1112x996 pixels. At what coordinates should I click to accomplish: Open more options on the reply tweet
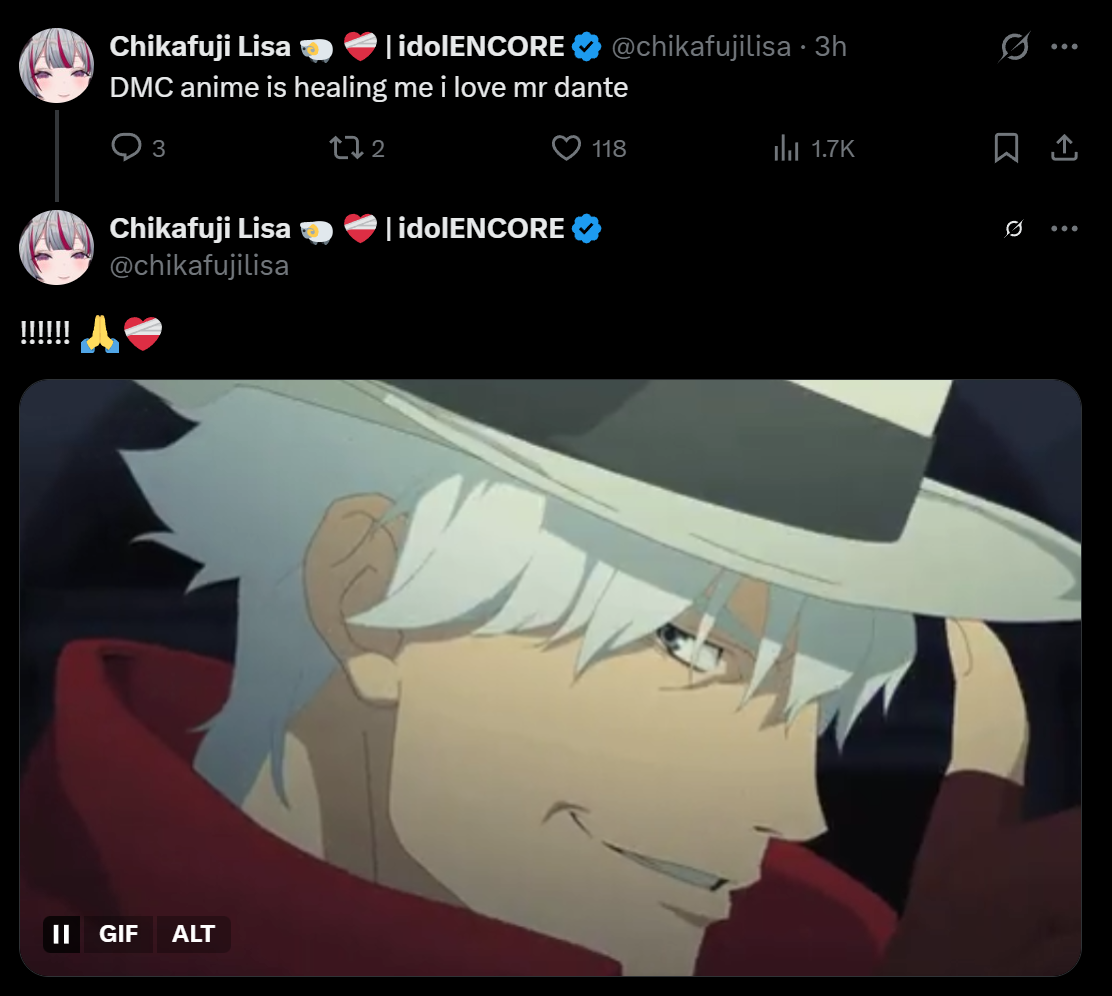[x=1064, y=228]
